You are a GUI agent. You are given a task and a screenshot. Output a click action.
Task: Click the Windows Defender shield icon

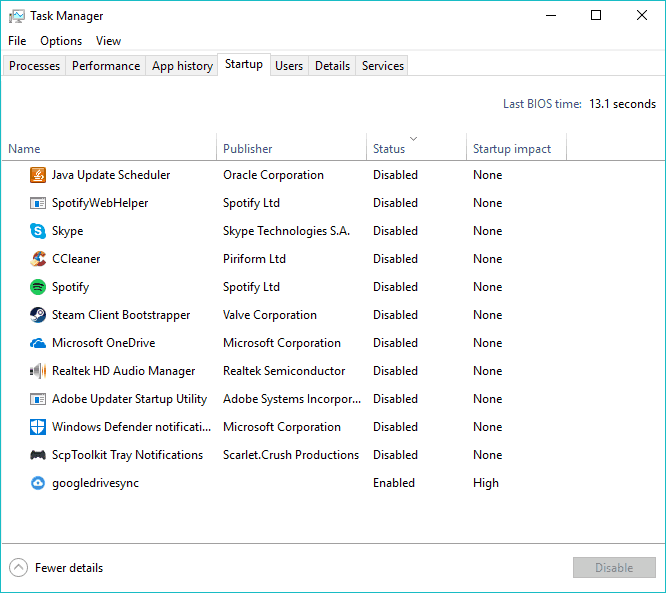(38, 427)
